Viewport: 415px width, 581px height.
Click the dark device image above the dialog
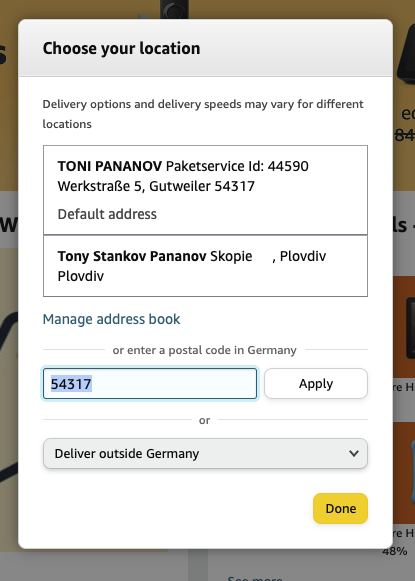tap(174, 10)
